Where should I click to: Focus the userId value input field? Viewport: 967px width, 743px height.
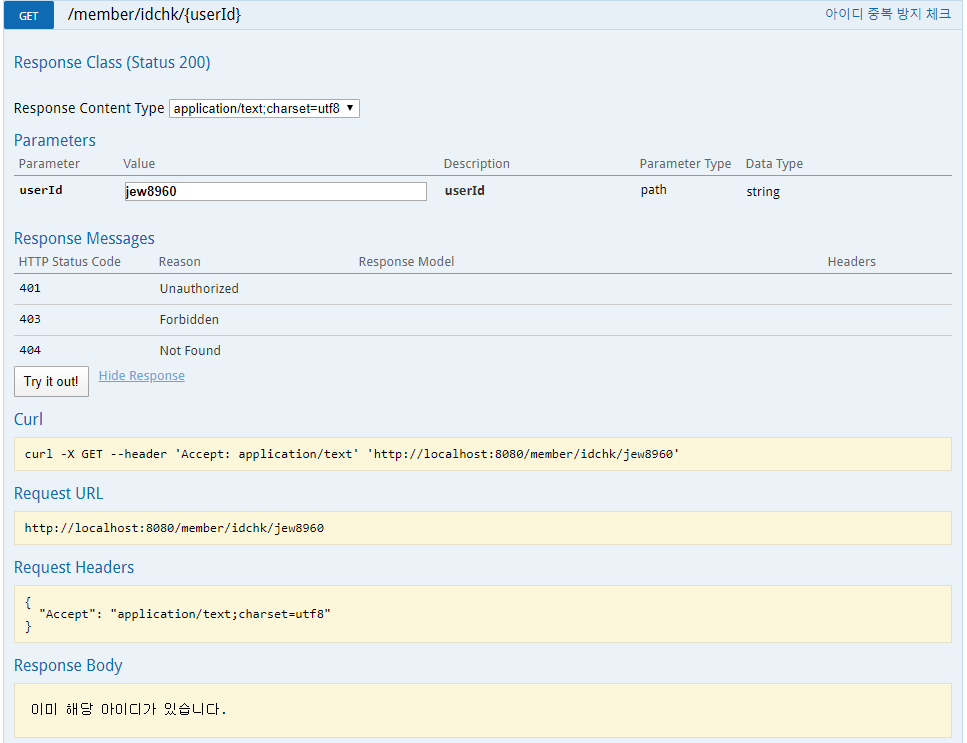point(276,191)
